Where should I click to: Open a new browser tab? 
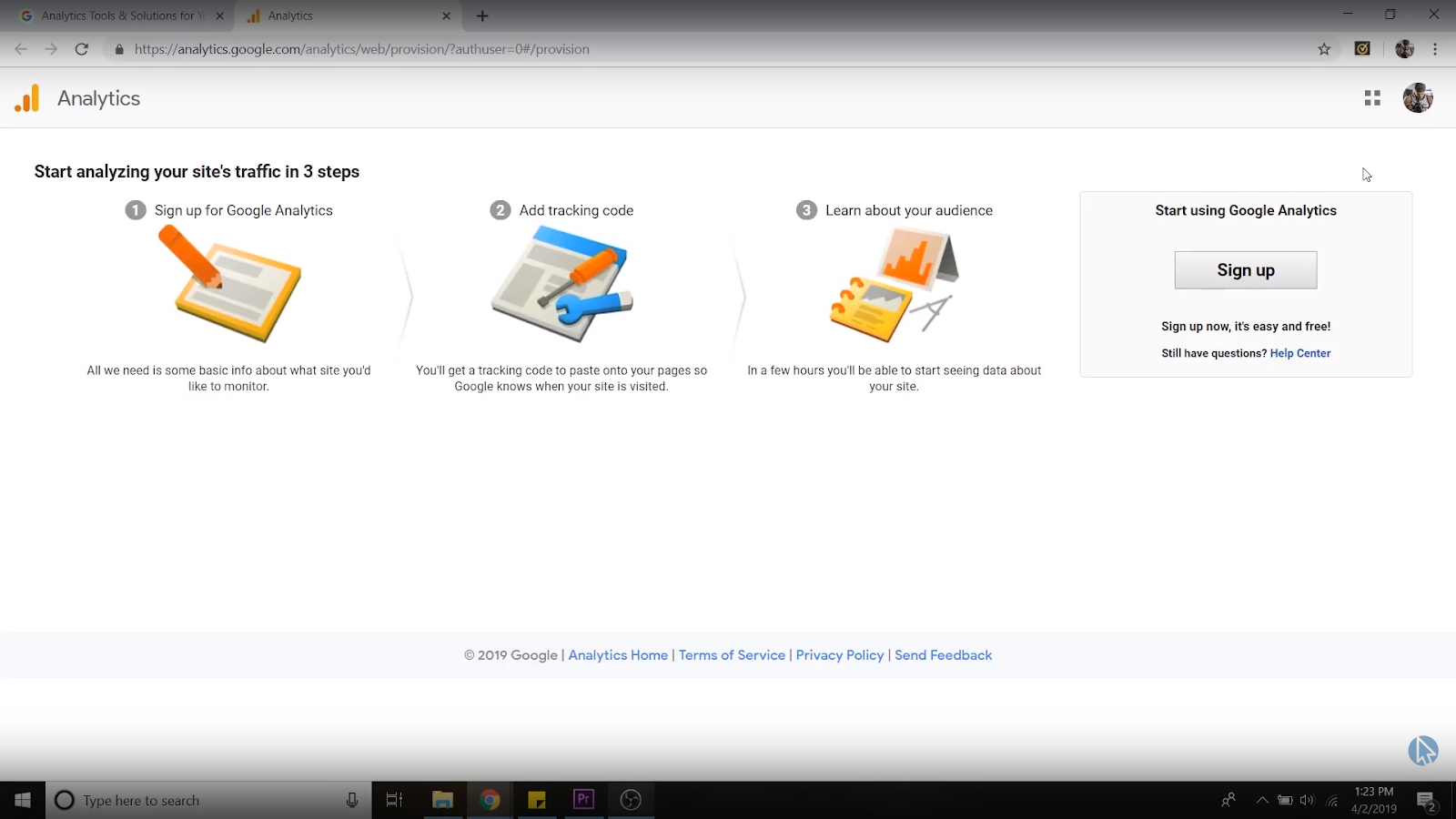[x=482, y=15]
